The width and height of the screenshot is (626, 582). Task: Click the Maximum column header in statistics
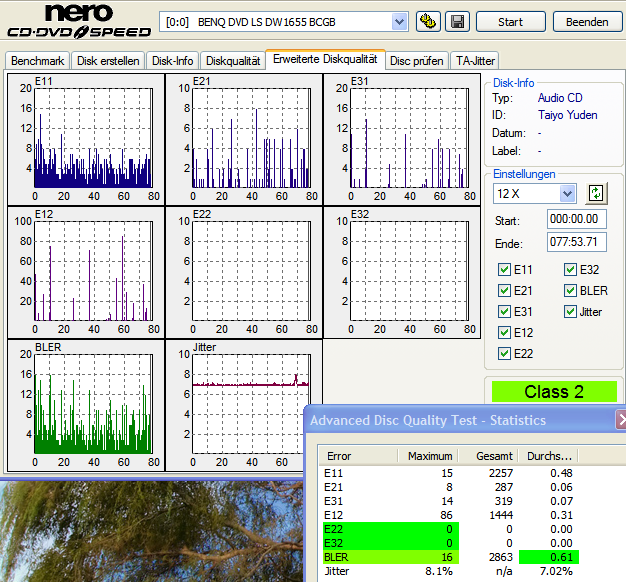pyautogui.click(x=430, y=456)
